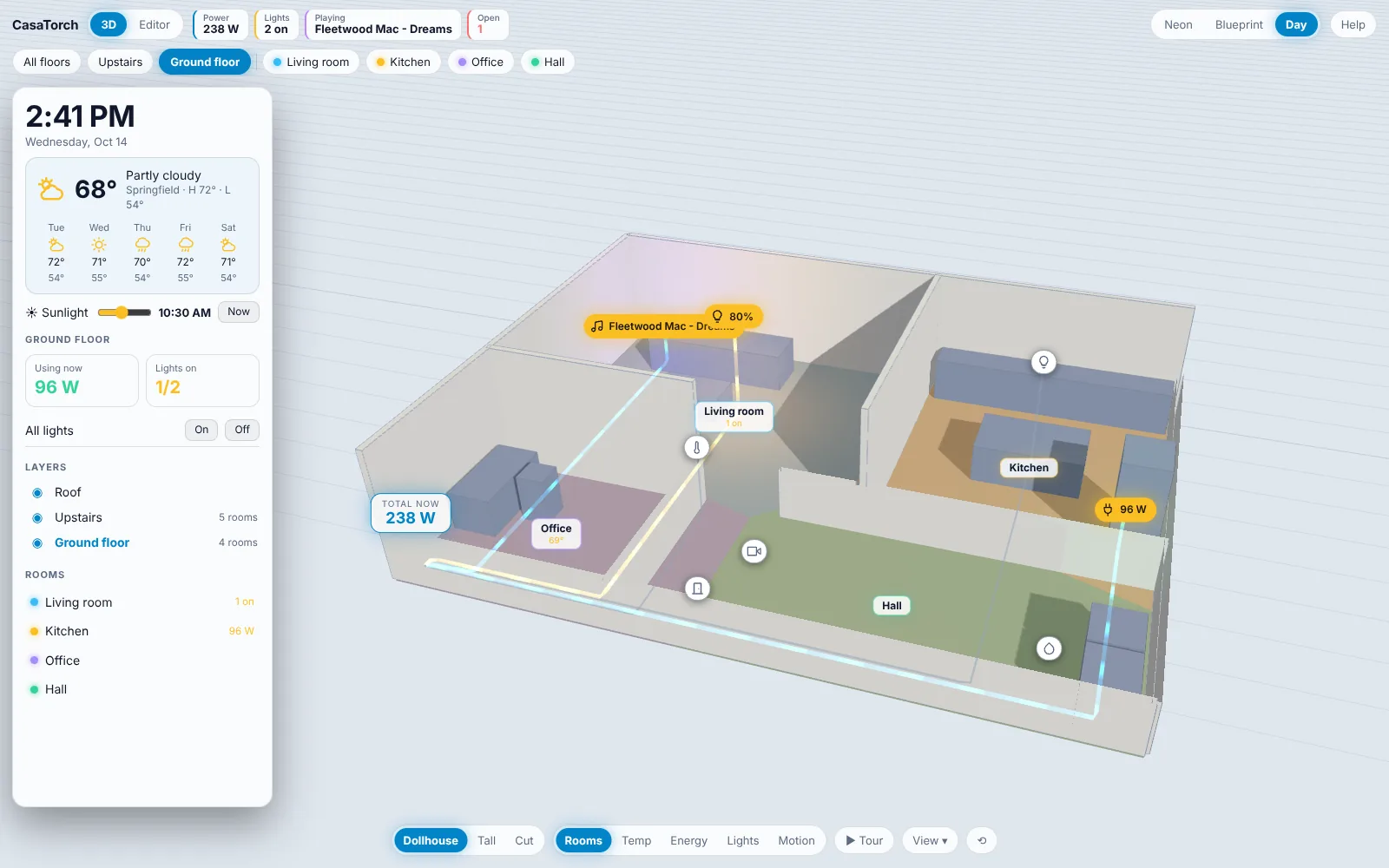
Task: Select the Upstairs floor tab
Action: coord(120,62)
